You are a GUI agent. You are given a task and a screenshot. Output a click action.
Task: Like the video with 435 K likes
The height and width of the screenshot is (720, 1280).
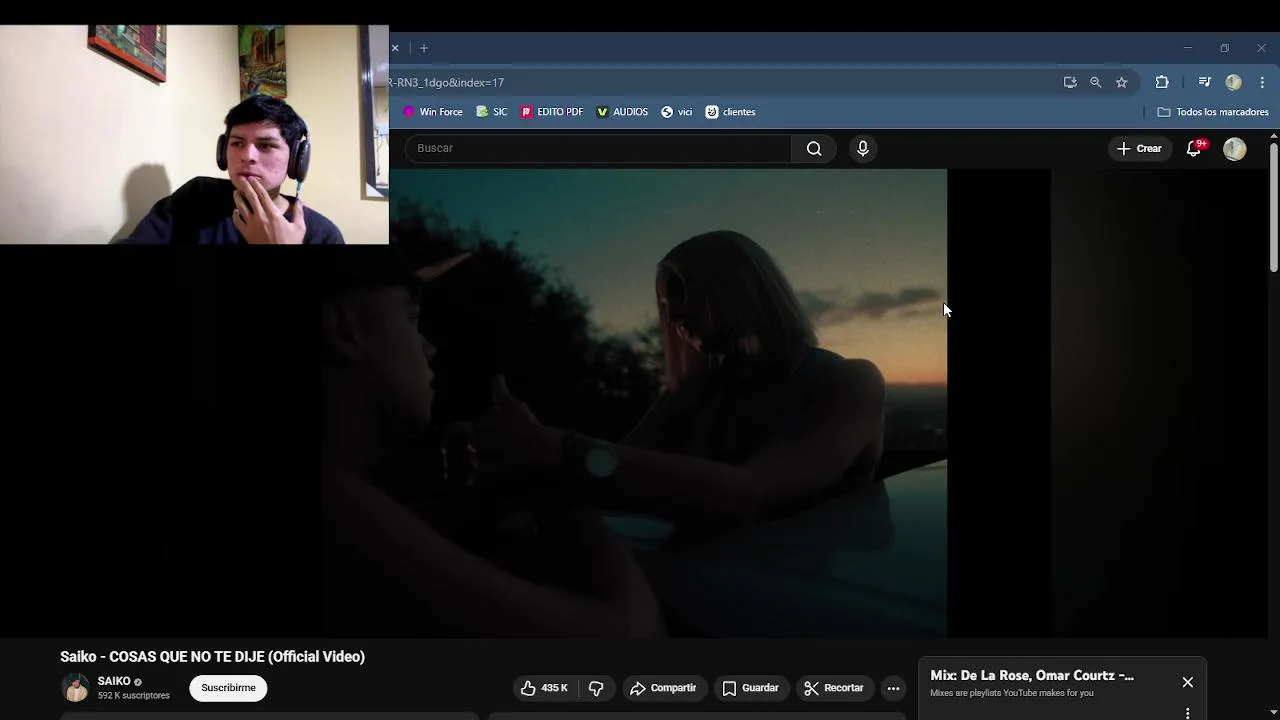coord(544,688)
